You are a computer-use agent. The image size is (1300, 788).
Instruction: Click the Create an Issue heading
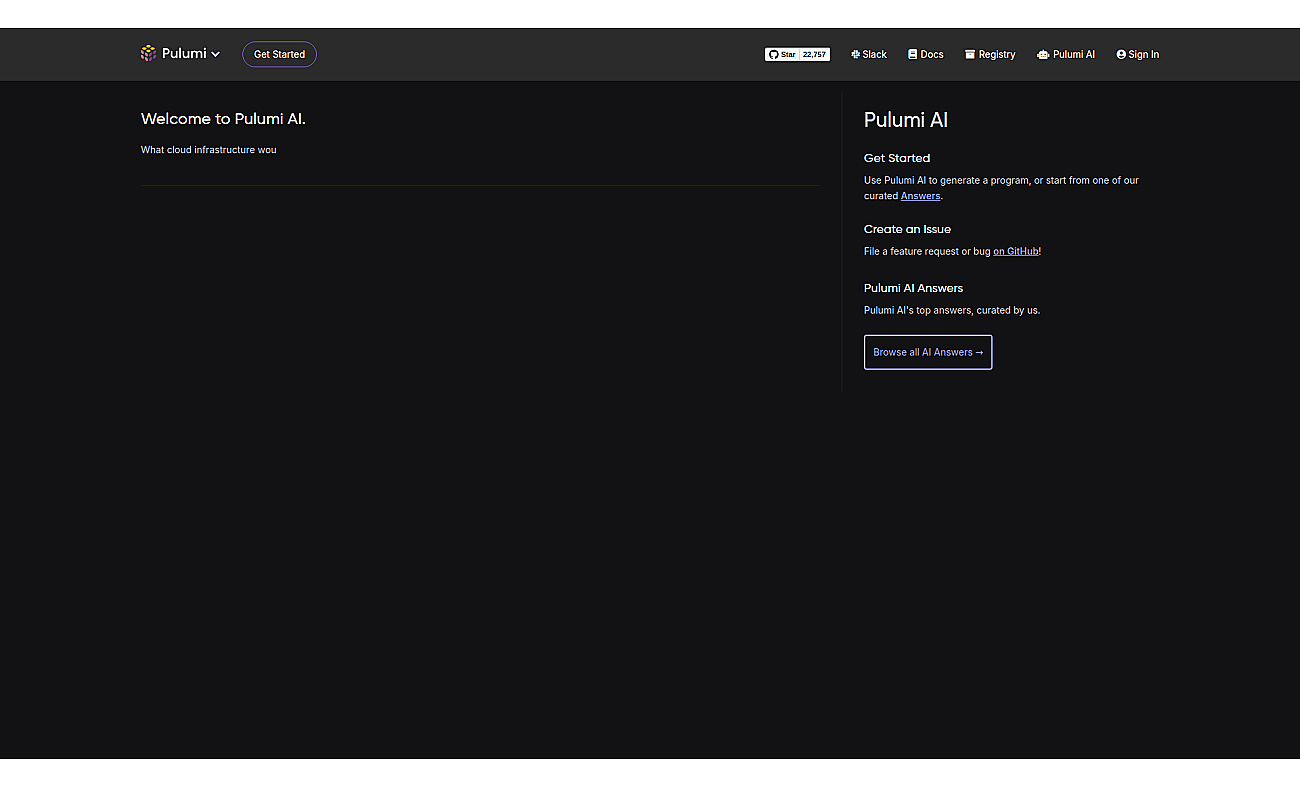pyautogui.click(x=907, y=229)
